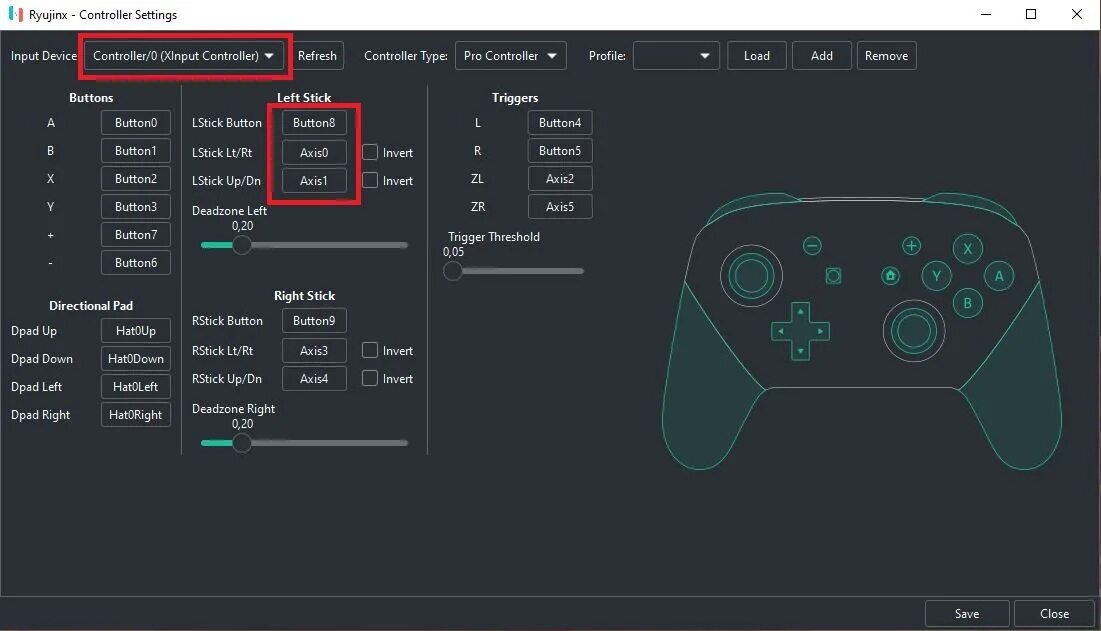Click the home button on controller diagram
This screenshot has width=1101, height=631.
[x=890, y=276]
